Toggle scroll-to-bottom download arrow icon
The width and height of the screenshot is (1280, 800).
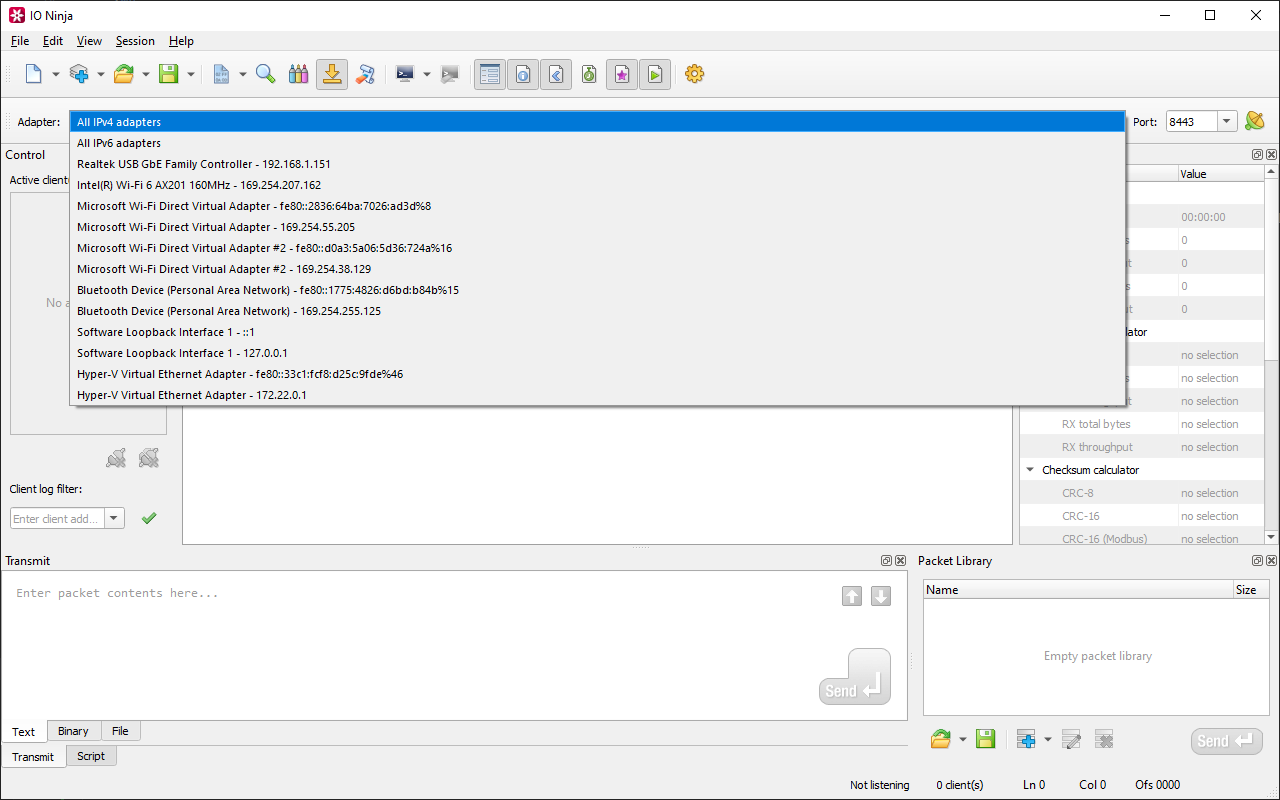pos(332,74)
